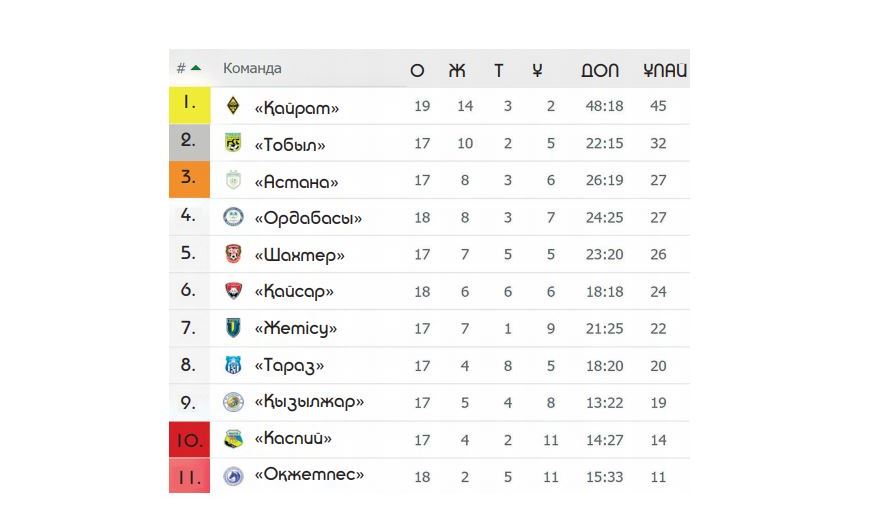Click the «Астана» club logo icon
Image resolution: width=877 pixels, height=515 pixels.
[x=233, y=180]
